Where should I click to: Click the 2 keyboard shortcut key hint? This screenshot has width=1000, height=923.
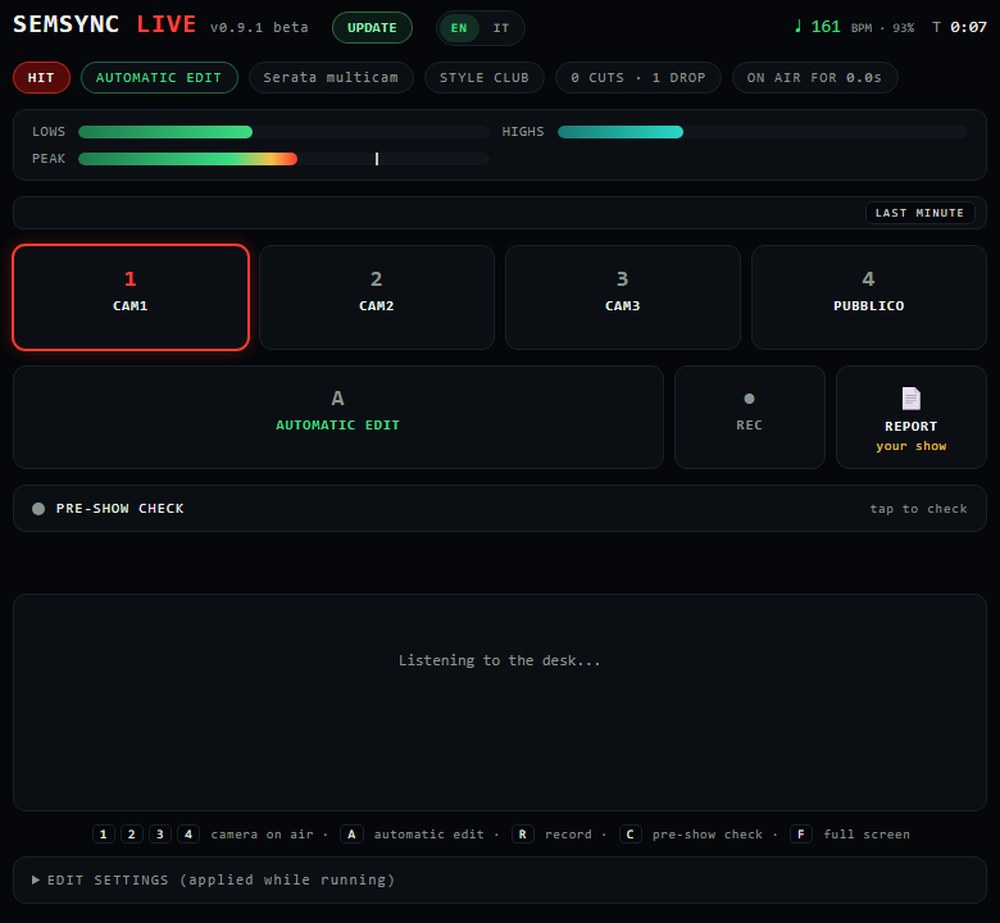point(131,834)
